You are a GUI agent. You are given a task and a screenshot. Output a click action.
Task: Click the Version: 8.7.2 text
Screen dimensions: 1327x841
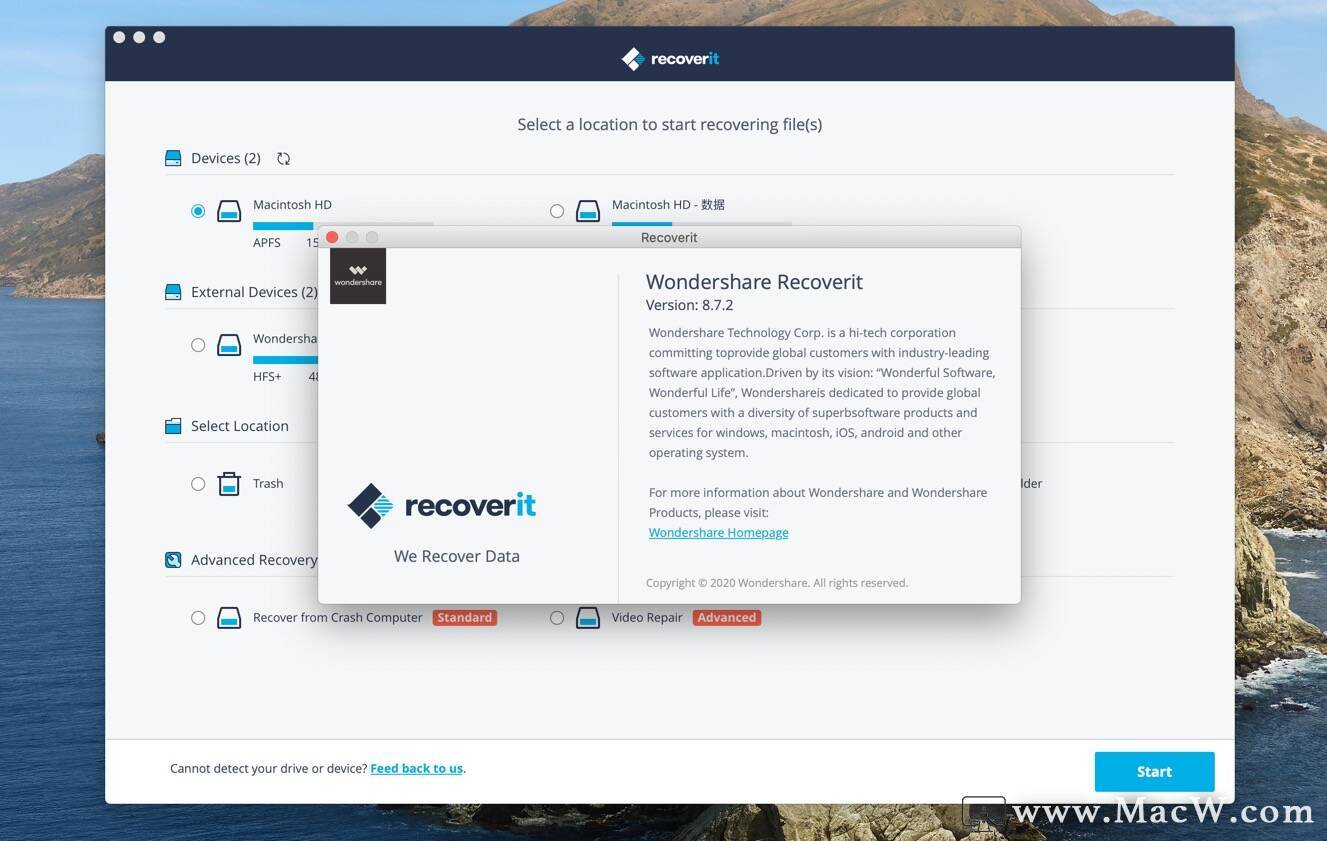click(690, 305)
